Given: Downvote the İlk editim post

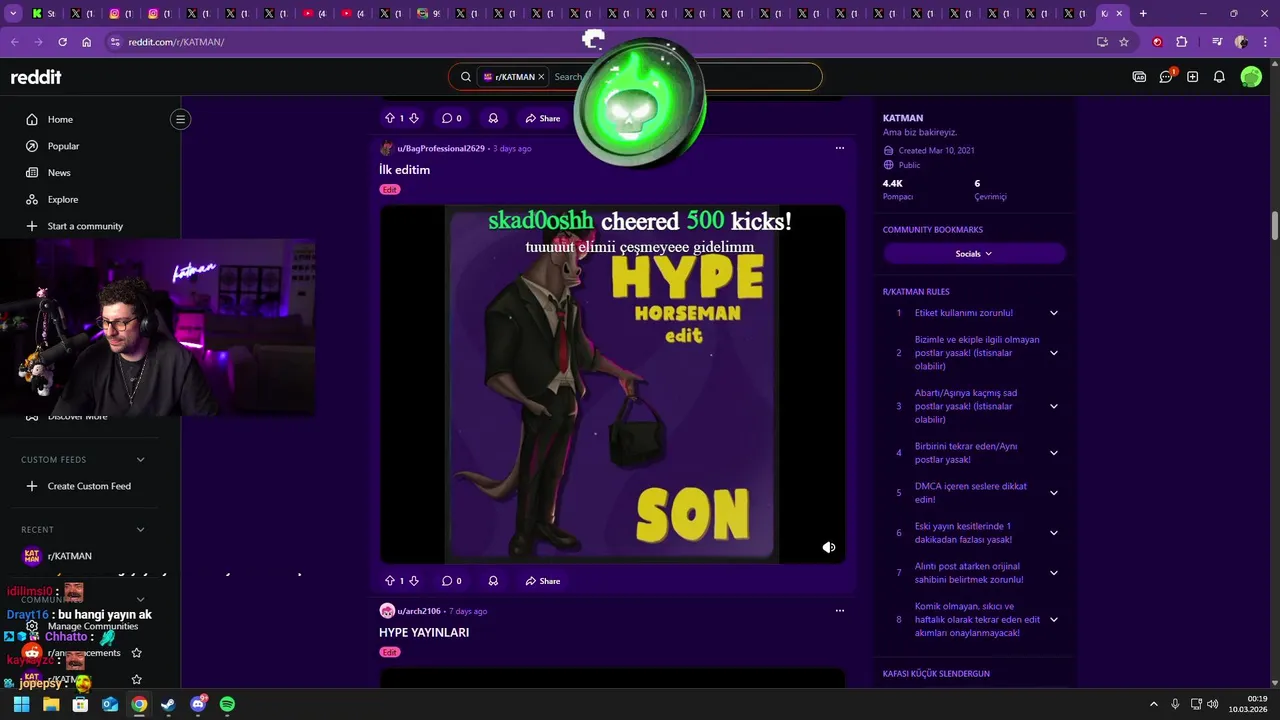Looking at the screenshot, I should pyautogui.click(x=414, y=581).
